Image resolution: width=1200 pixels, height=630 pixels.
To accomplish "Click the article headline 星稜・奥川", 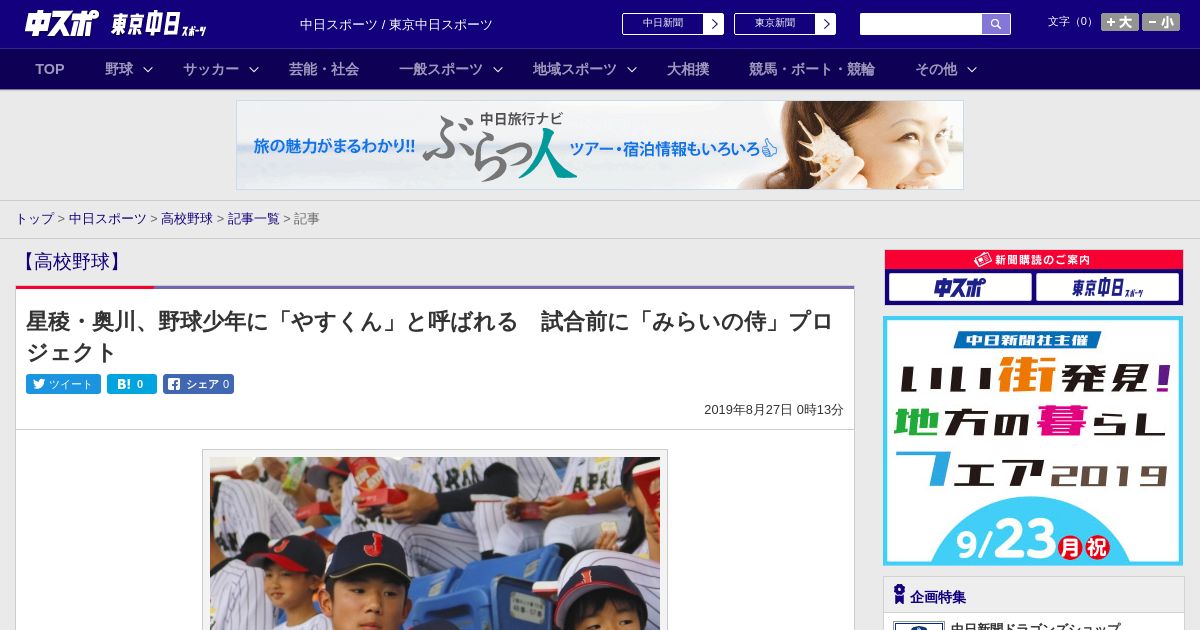I will tap(430, 337).
